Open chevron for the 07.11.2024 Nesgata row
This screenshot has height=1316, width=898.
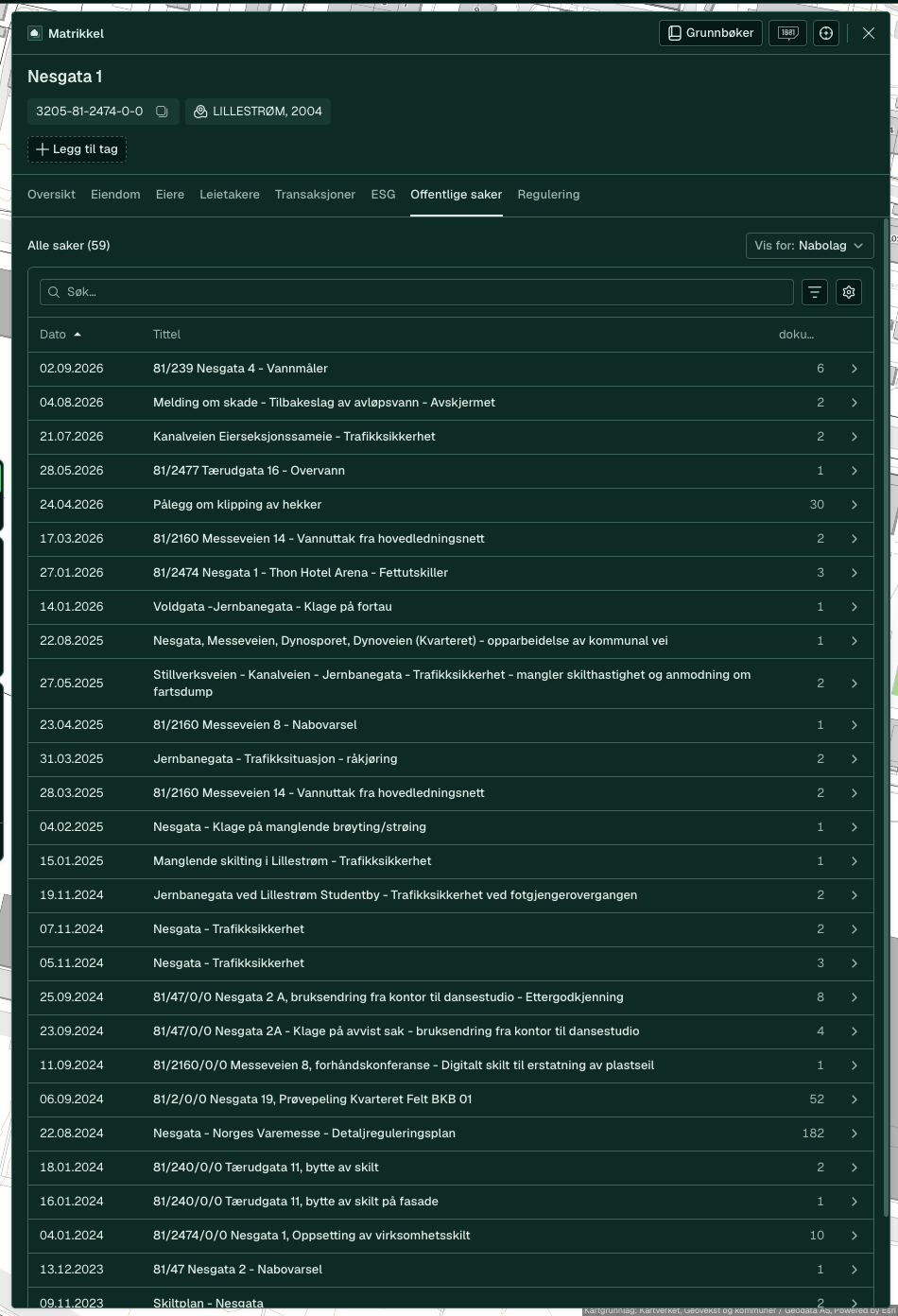click(854, 929)
